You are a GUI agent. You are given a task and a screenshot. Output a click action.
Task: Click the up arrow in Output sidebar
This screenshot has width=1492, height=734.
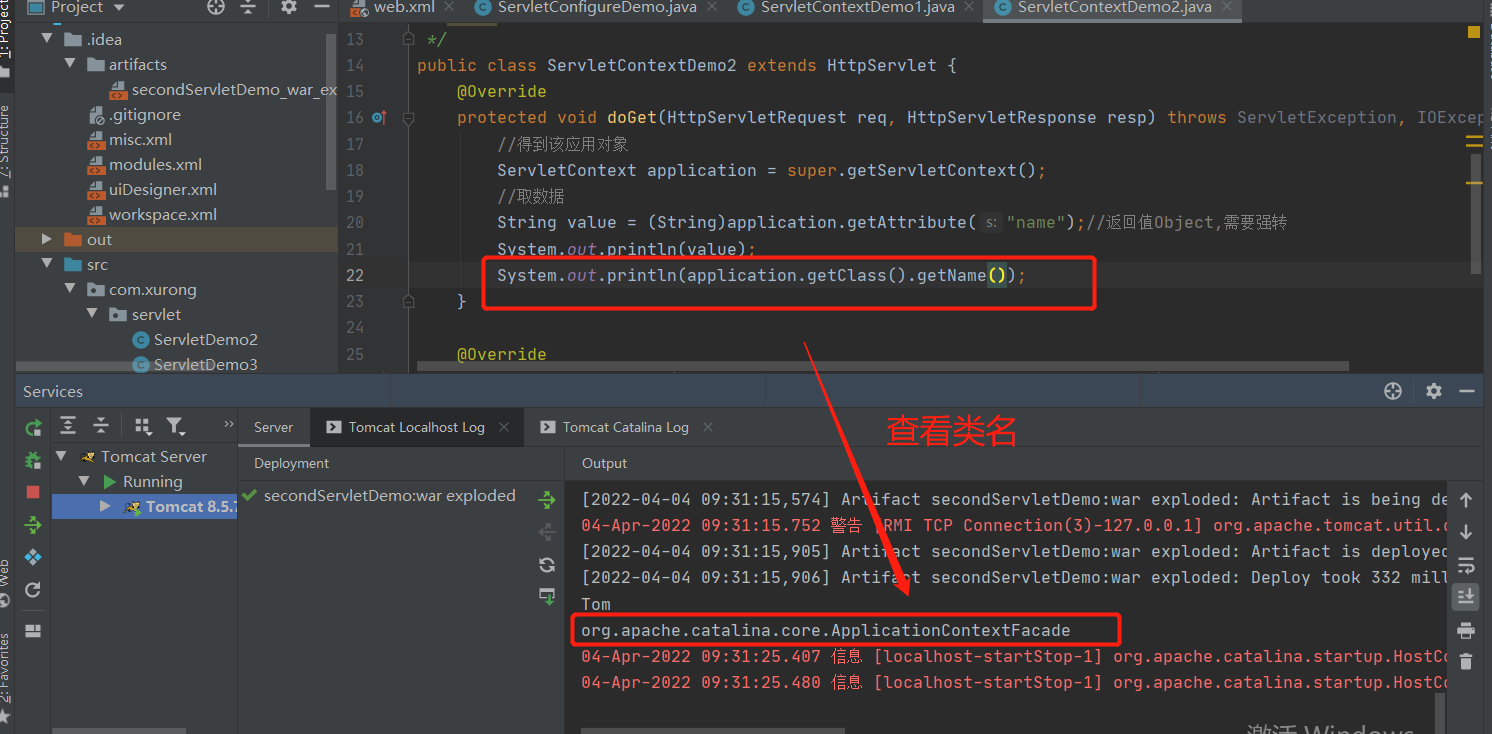(x=1466, y=500)
